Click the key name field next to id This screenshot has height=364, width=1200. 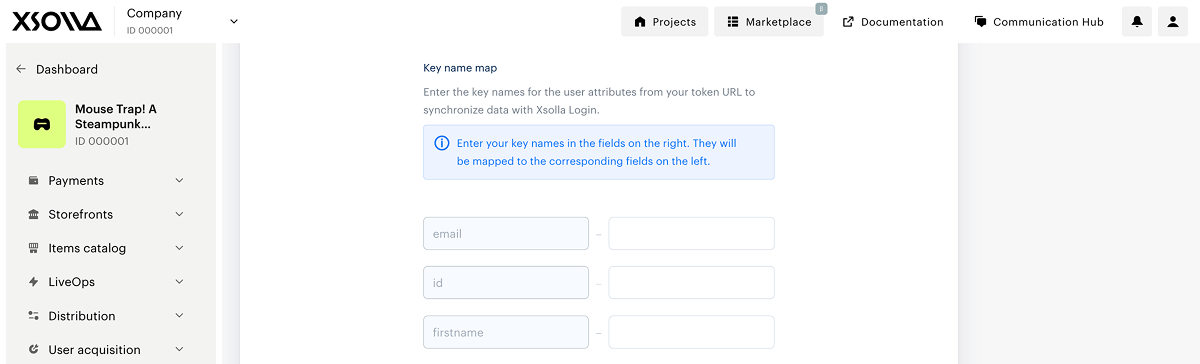691,283
